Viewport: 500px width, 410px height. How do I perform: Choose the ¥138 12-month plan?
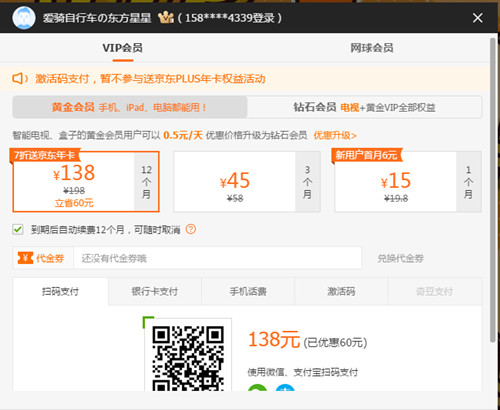pyautogui.click(x=86, y=182)
